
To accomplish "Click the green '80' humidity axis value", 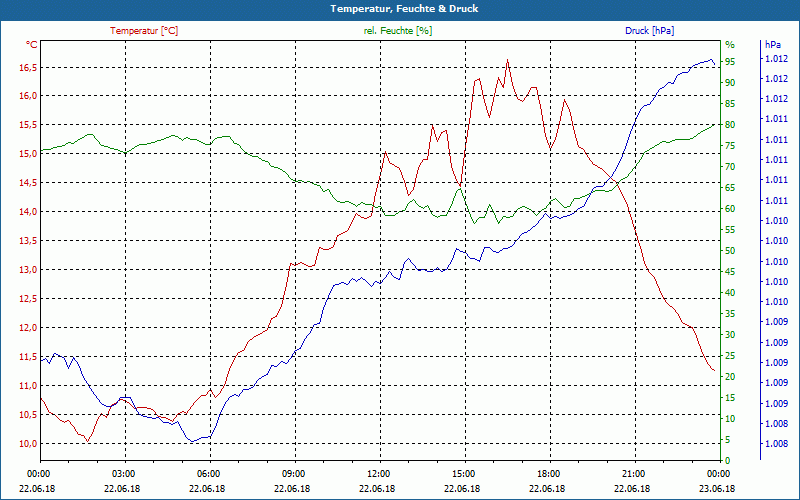I will [730, 125].
